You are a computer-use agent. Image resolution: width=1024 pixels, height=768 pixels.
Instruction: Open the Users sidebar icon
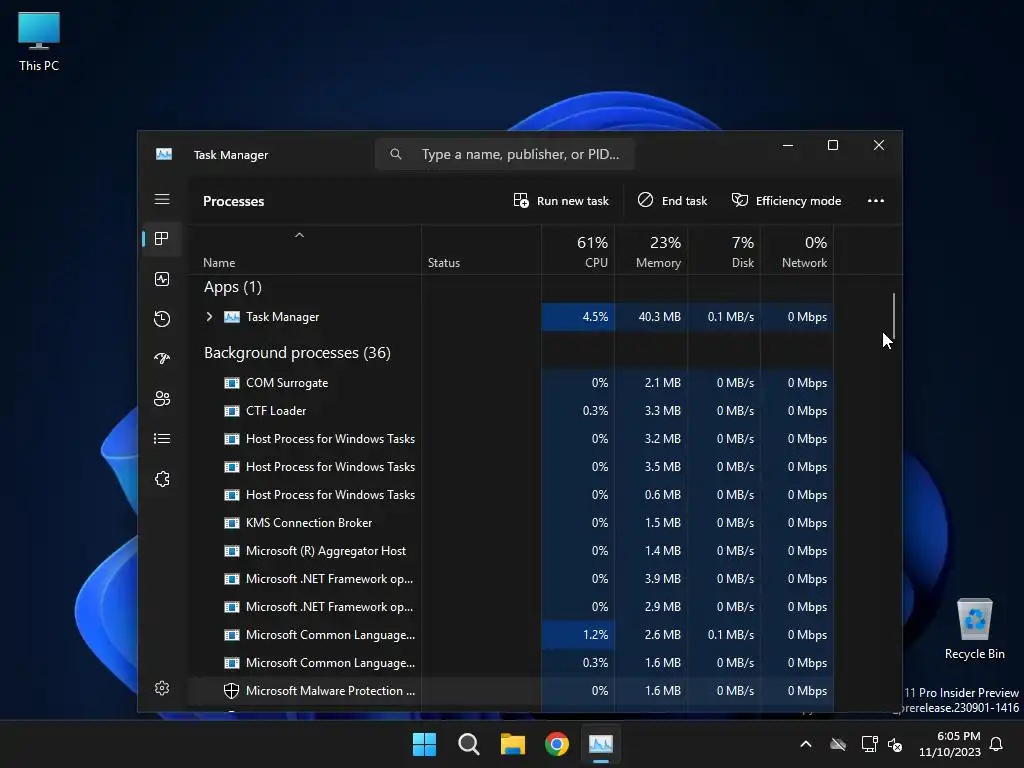[162, 398]
